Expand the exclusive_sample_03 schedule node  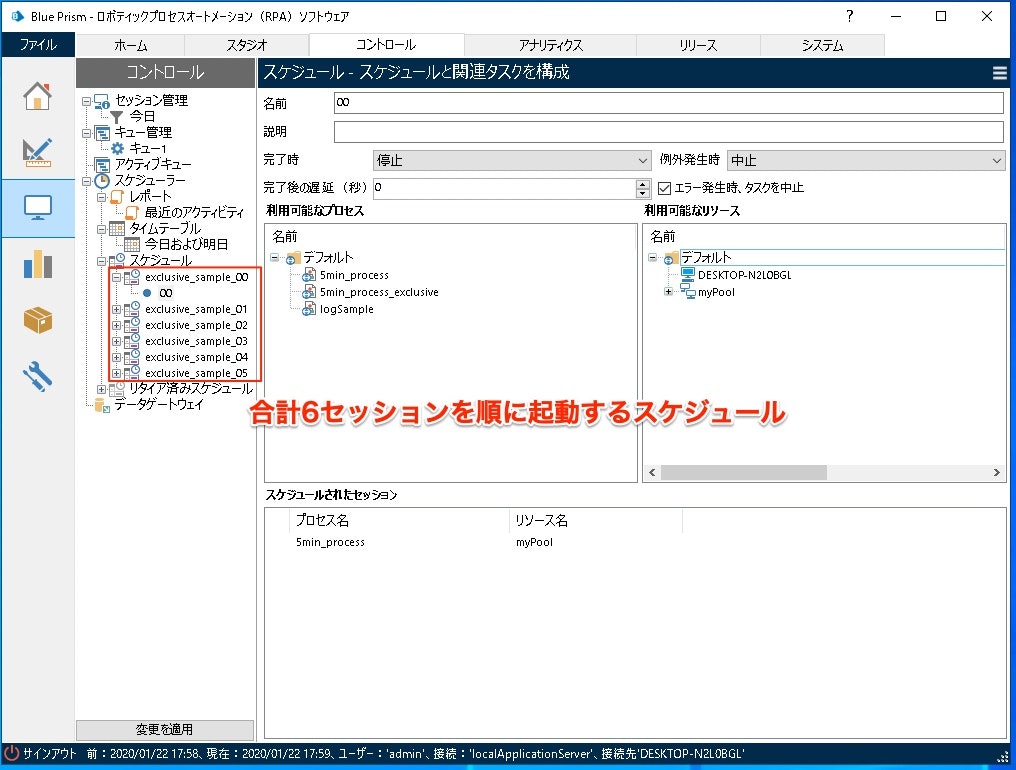coord(117,342)
